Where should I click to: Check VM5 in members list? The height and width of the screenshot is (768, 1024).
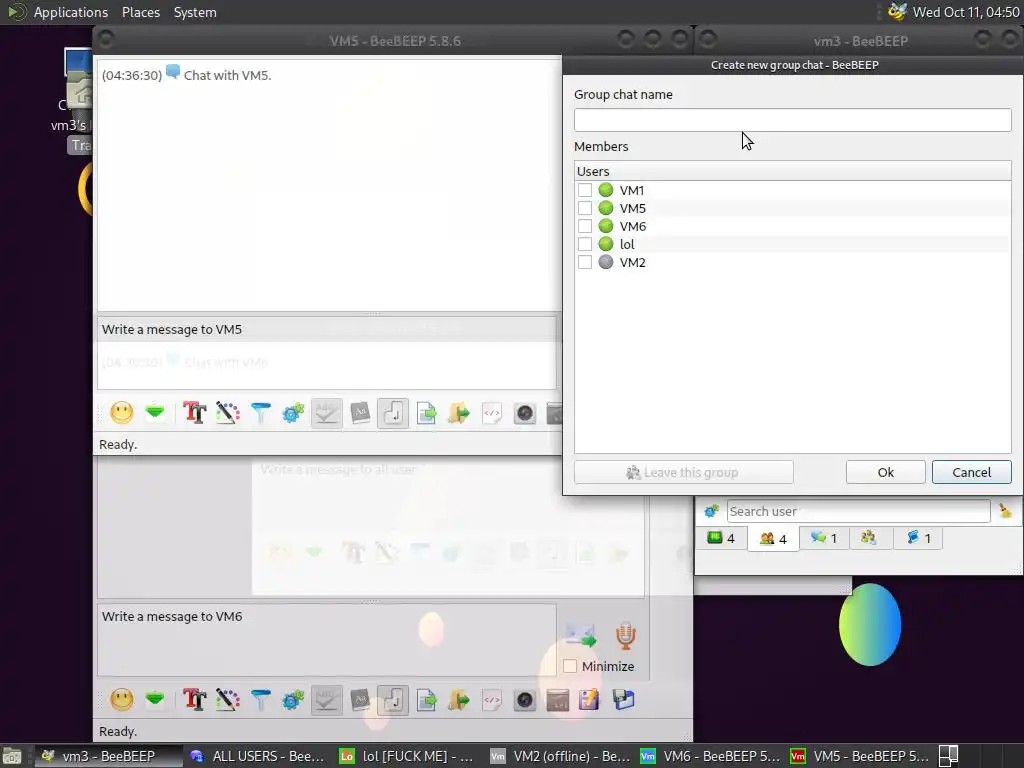coord(584,208)
